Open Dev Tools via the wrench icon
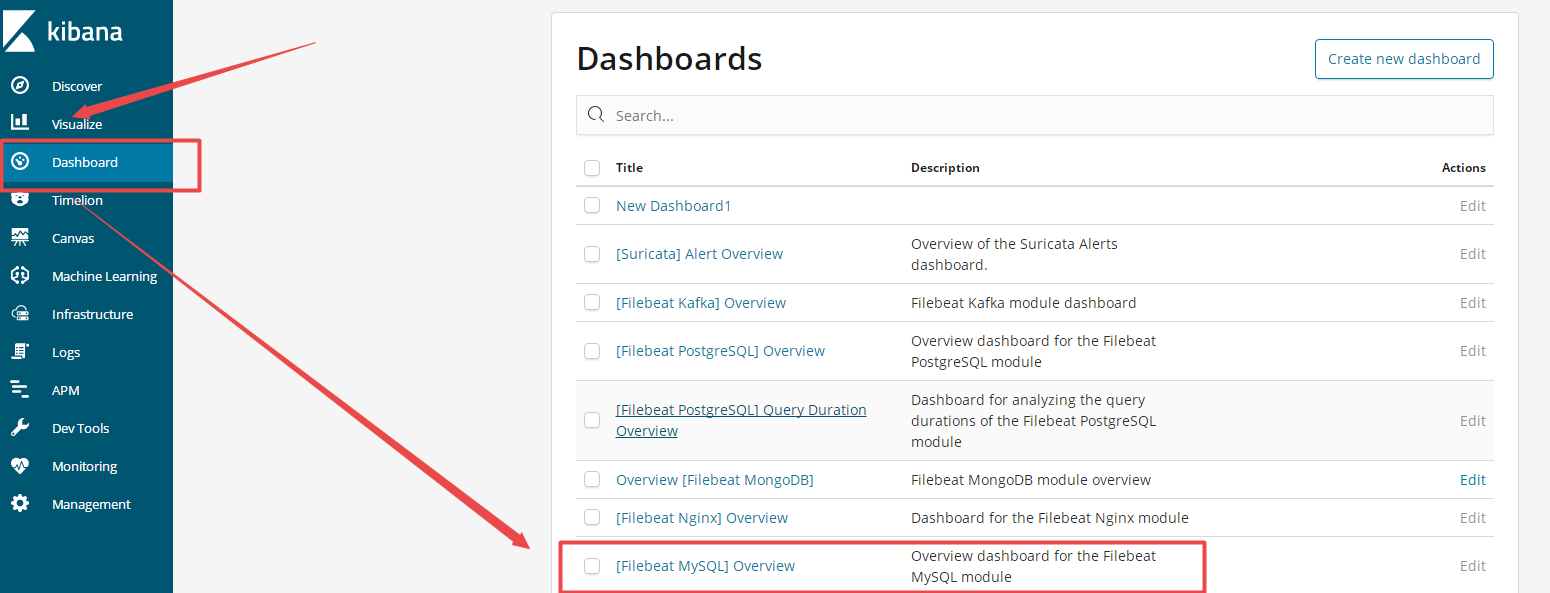 [20, 428]
